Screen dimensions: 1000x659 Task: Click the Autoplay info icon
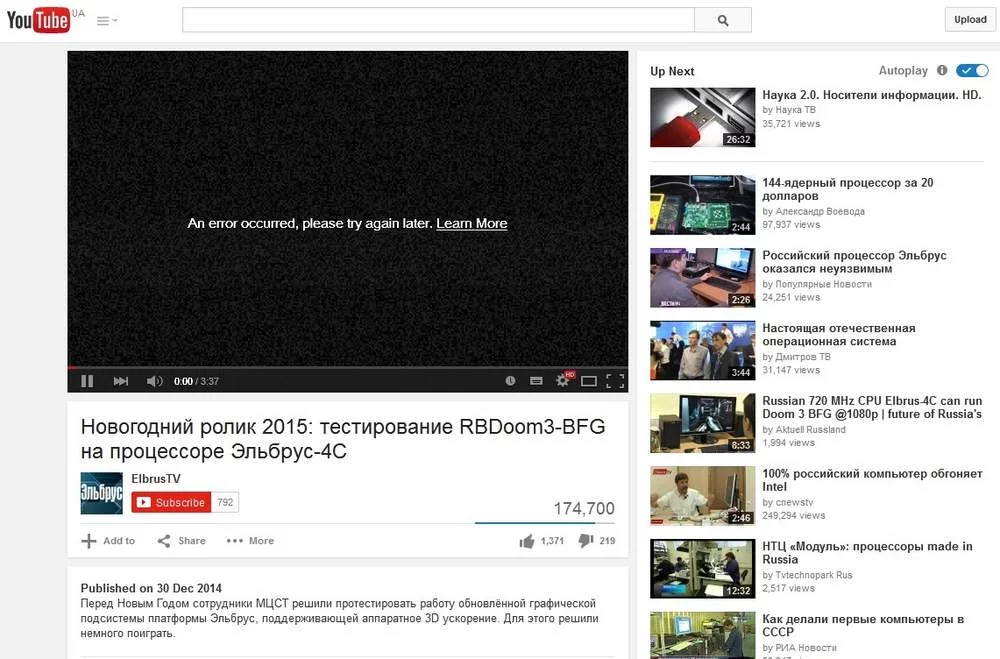(x=942, y=71)
